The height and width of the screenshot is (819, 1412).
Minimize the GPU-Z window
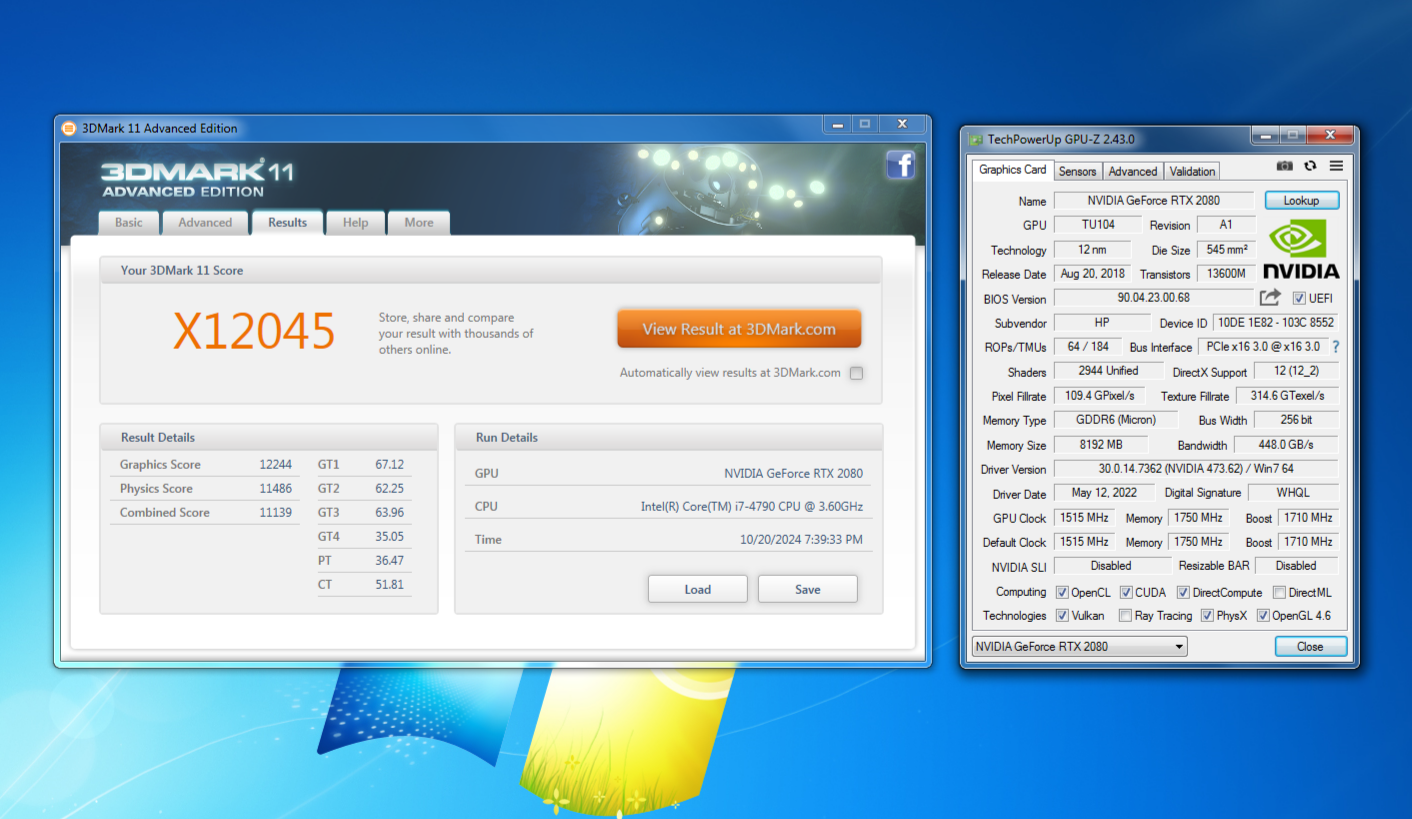[1266, 135]
